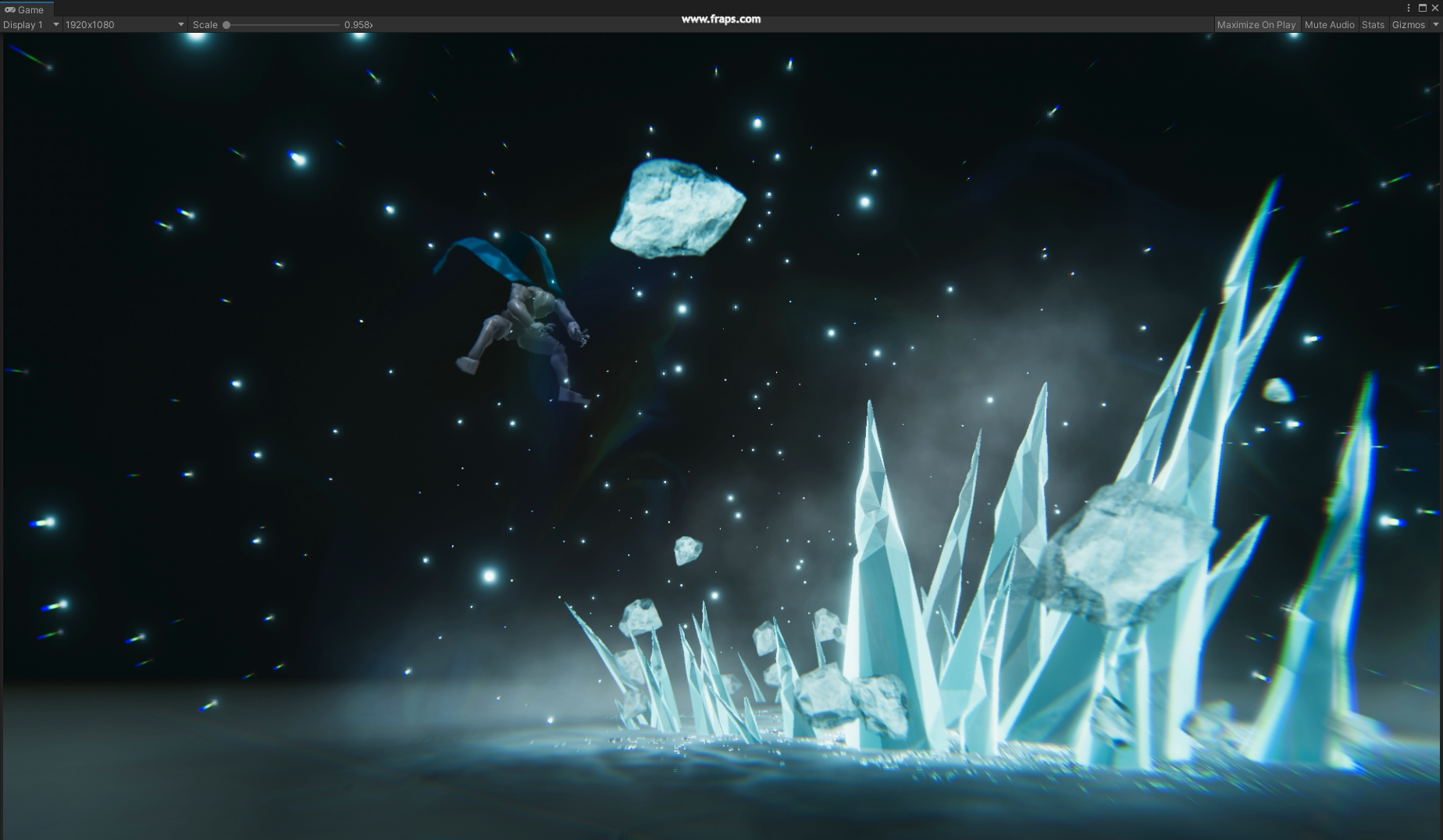Toggle Maximize On Play
1443x840 pixels.
[1256, 25]
